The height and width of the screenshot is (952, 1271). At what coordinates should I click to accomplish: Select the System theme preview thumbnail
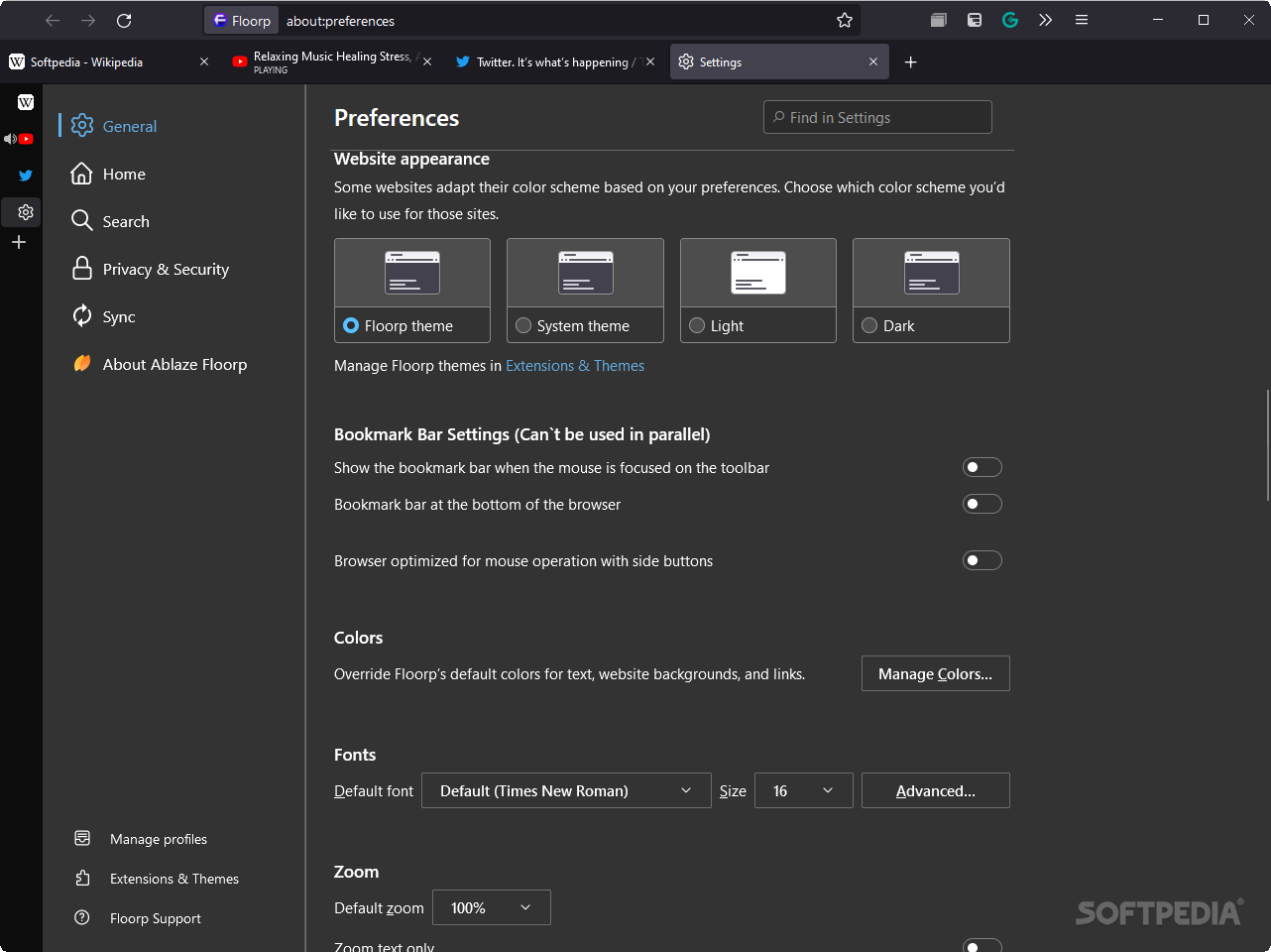pos(585,273)
